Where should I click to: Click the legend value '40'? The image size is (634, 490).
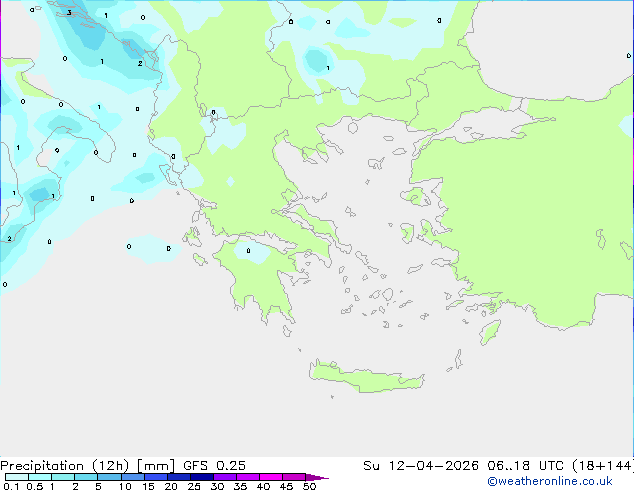263,486
